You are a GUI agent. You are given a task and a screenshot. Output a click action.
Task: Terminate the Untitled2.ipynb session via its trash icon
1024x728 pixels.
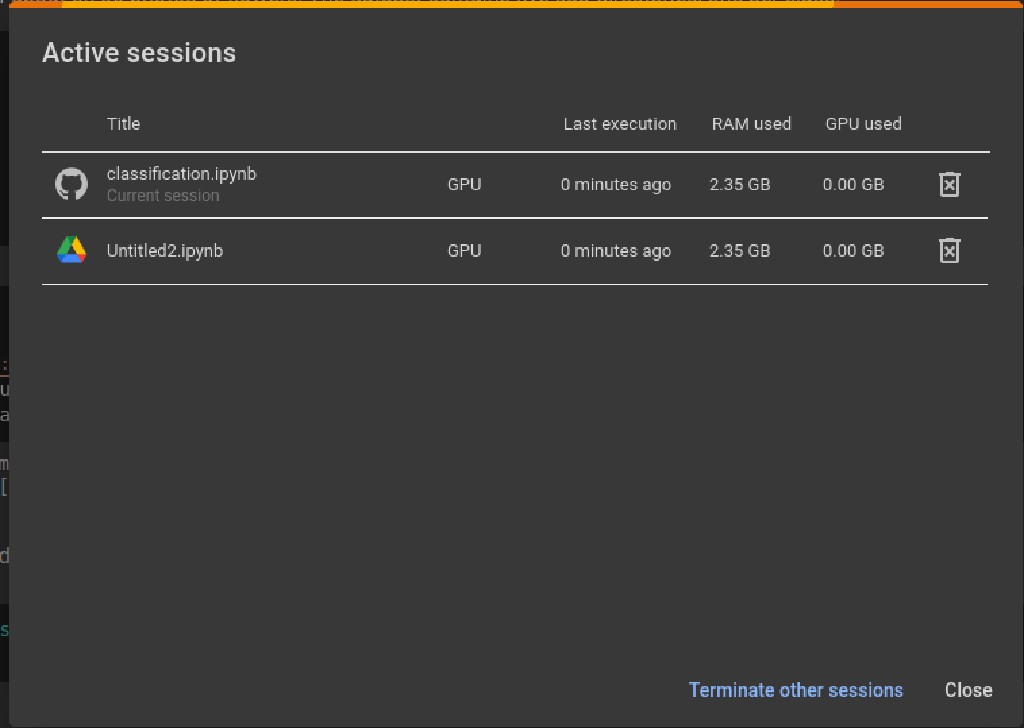[x=948, y=250]
